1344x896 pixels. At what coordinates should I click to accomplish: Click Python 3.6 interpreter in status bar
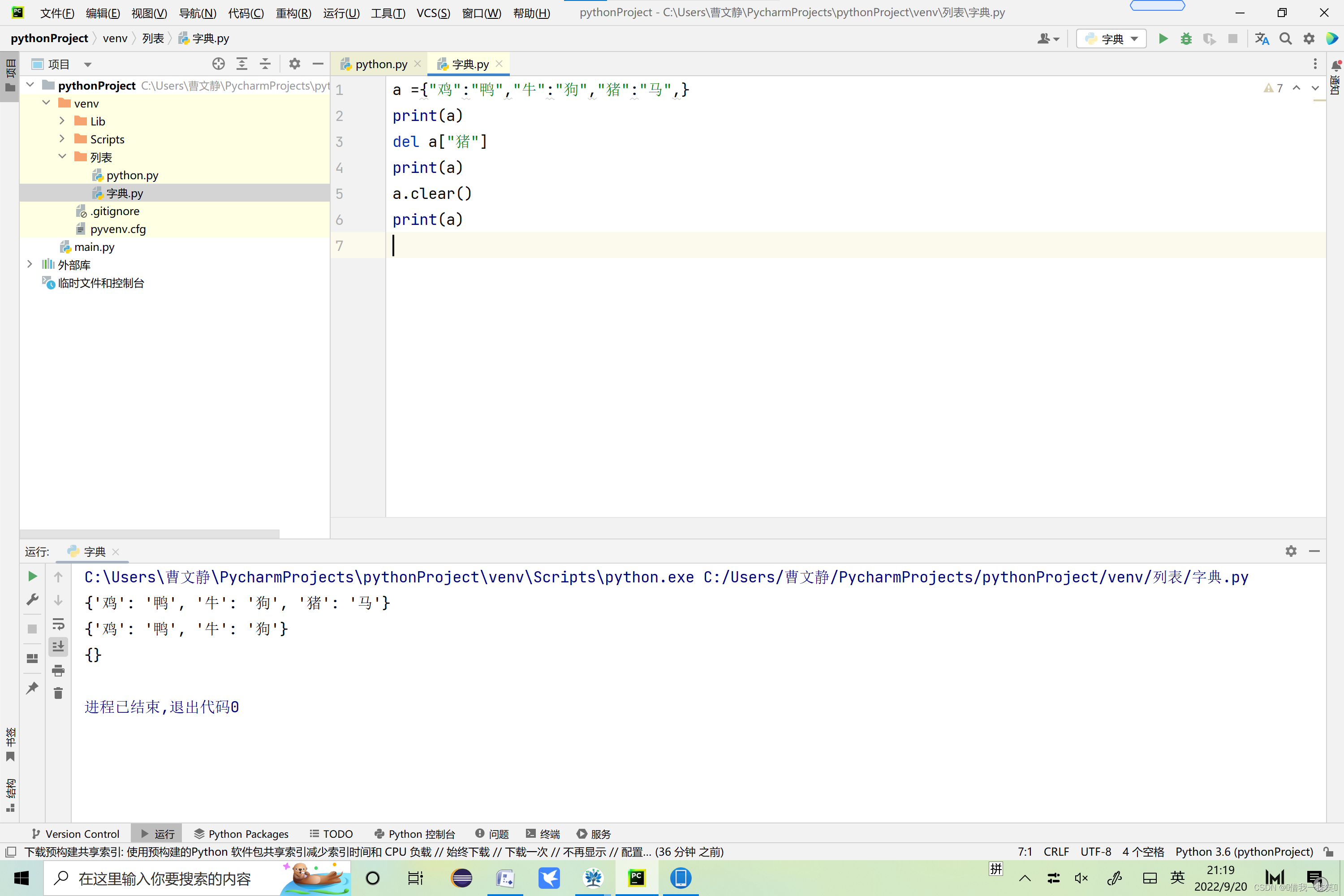coord(1244,852)
